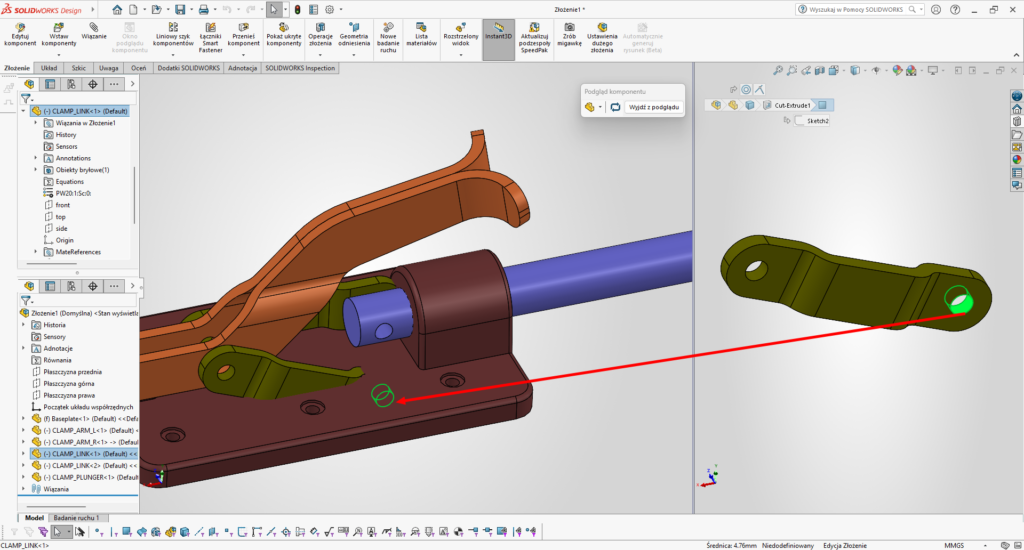Screen dimensions: 1024x550
Task: Open Rozstrzelony widok dropdown arrow
Action: tap(460, 54)
